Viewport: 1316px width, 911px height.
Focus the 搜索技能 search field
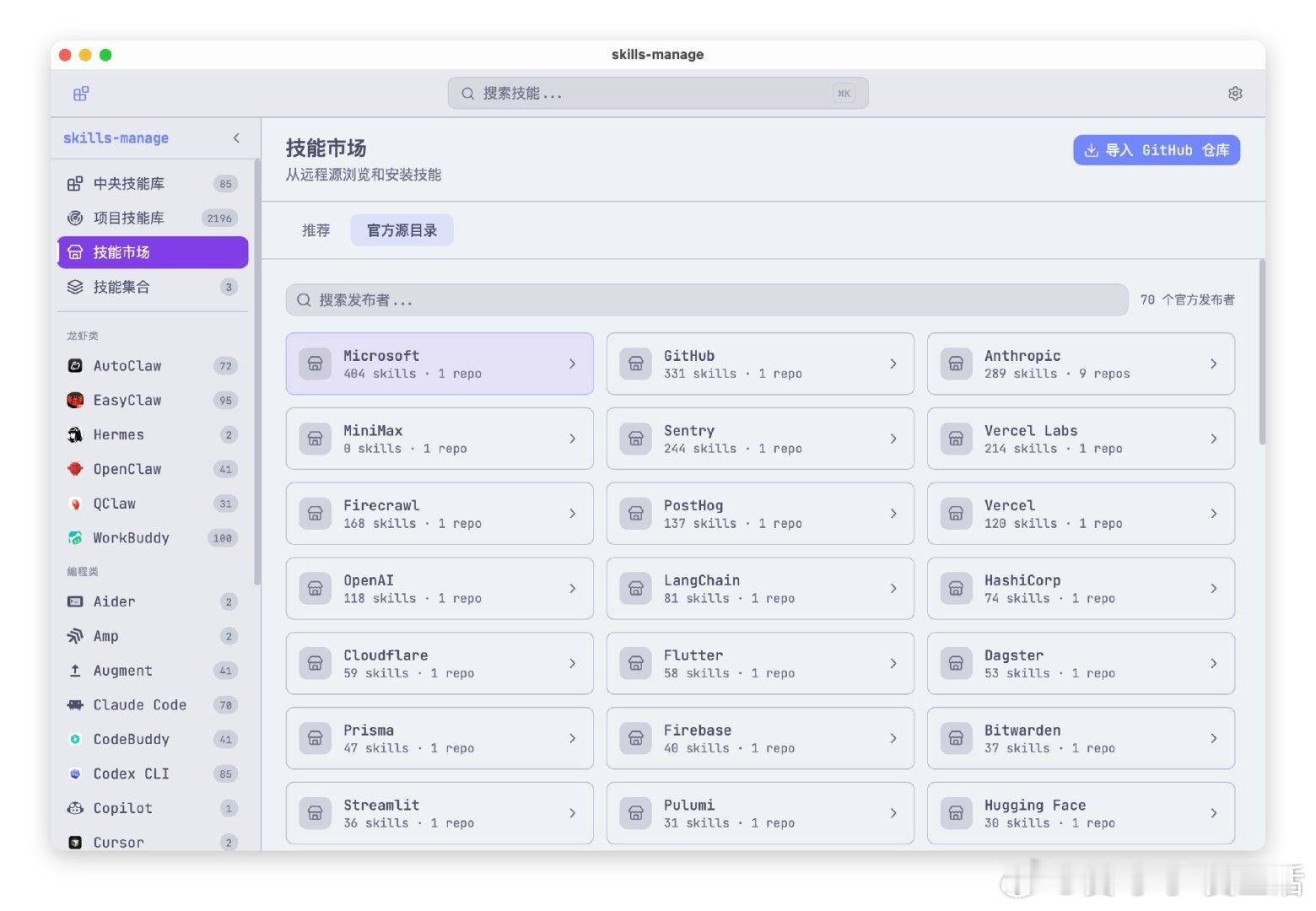coord(658,94)
